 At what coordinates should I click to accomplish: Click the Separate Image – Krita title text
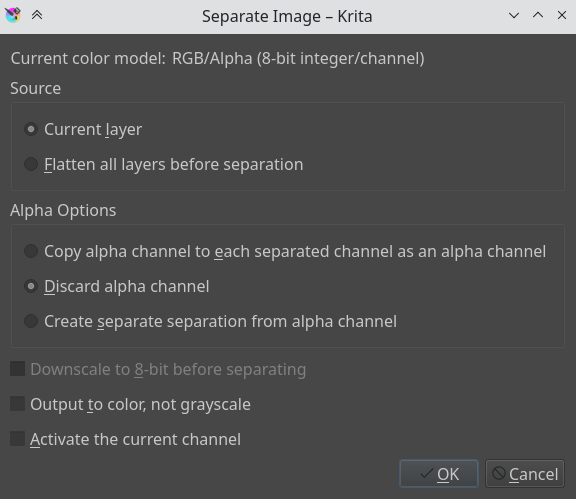pos(287,17)
